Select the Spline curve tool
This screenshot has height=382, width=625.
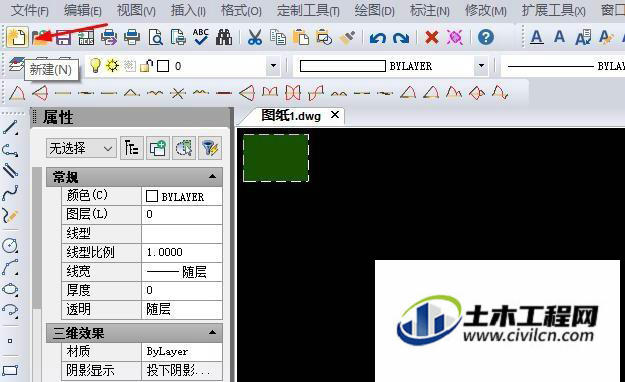pyautogui.click(x=10, y=193)
